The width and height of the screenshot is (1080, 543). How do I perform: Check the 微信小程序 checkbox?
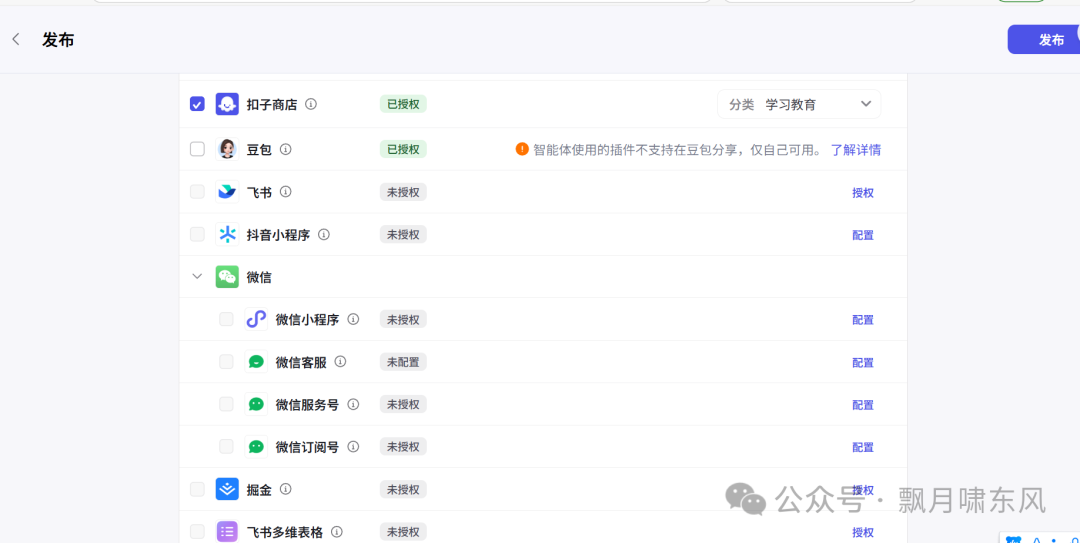tap(226, 319)
